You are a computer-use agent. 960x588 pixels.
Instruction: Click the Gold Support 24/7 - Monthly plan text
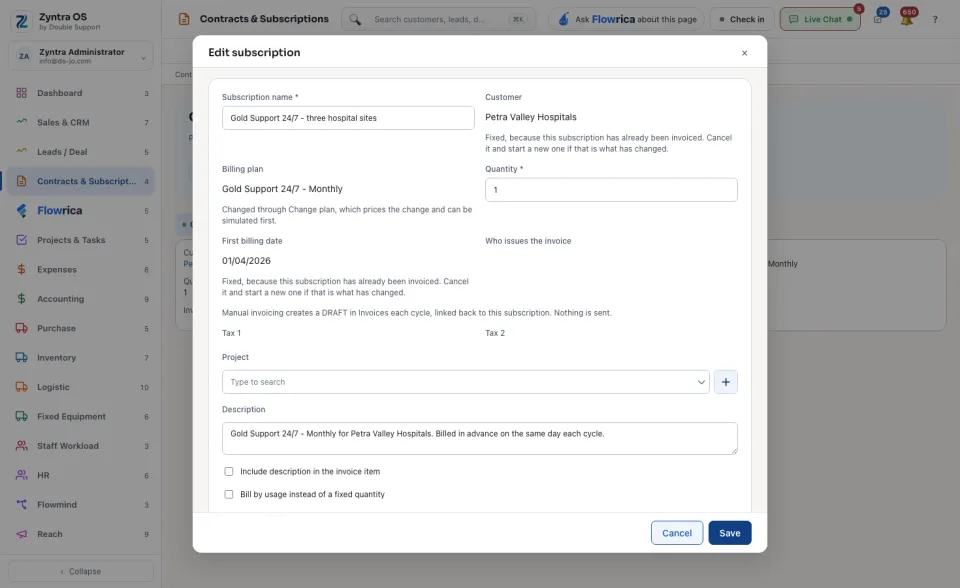pos(282,189)
